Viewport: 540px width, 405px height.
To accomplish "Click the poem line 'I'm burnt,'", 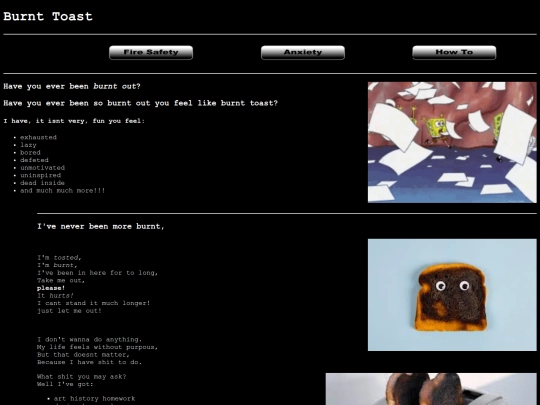I will coord(57,265).
